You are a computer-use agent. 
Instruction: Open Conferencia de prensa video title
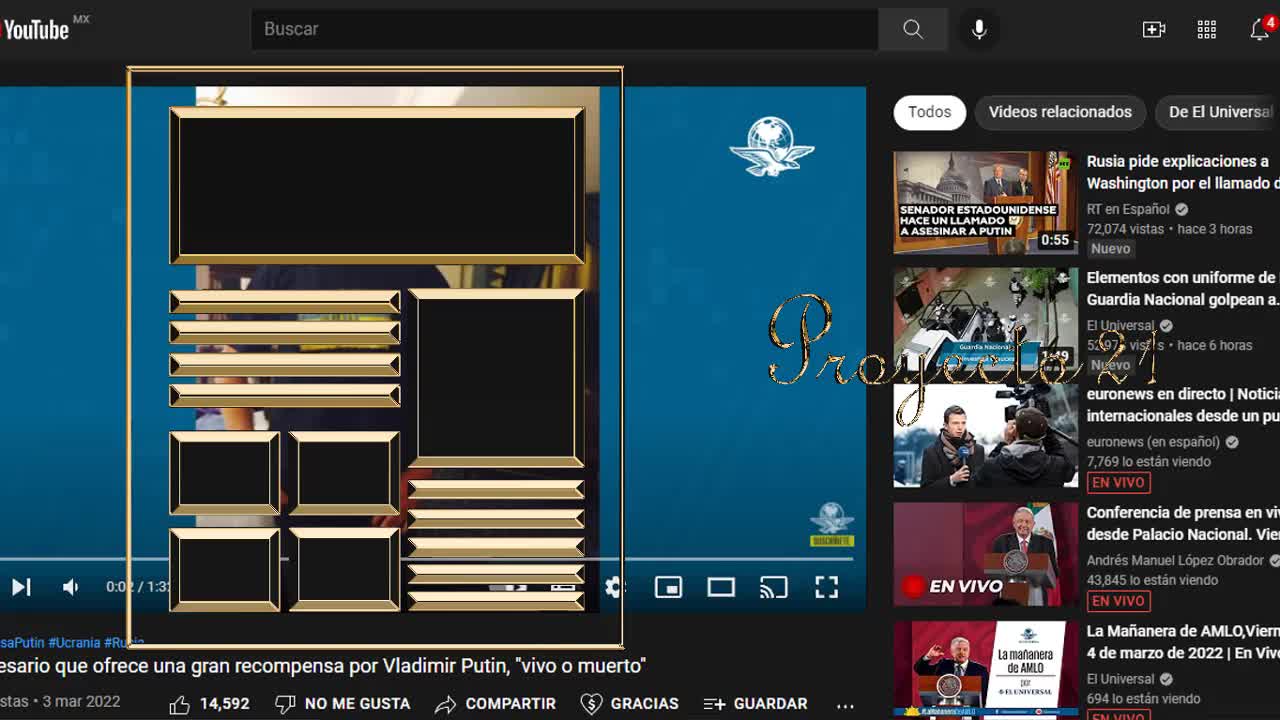1183,523
